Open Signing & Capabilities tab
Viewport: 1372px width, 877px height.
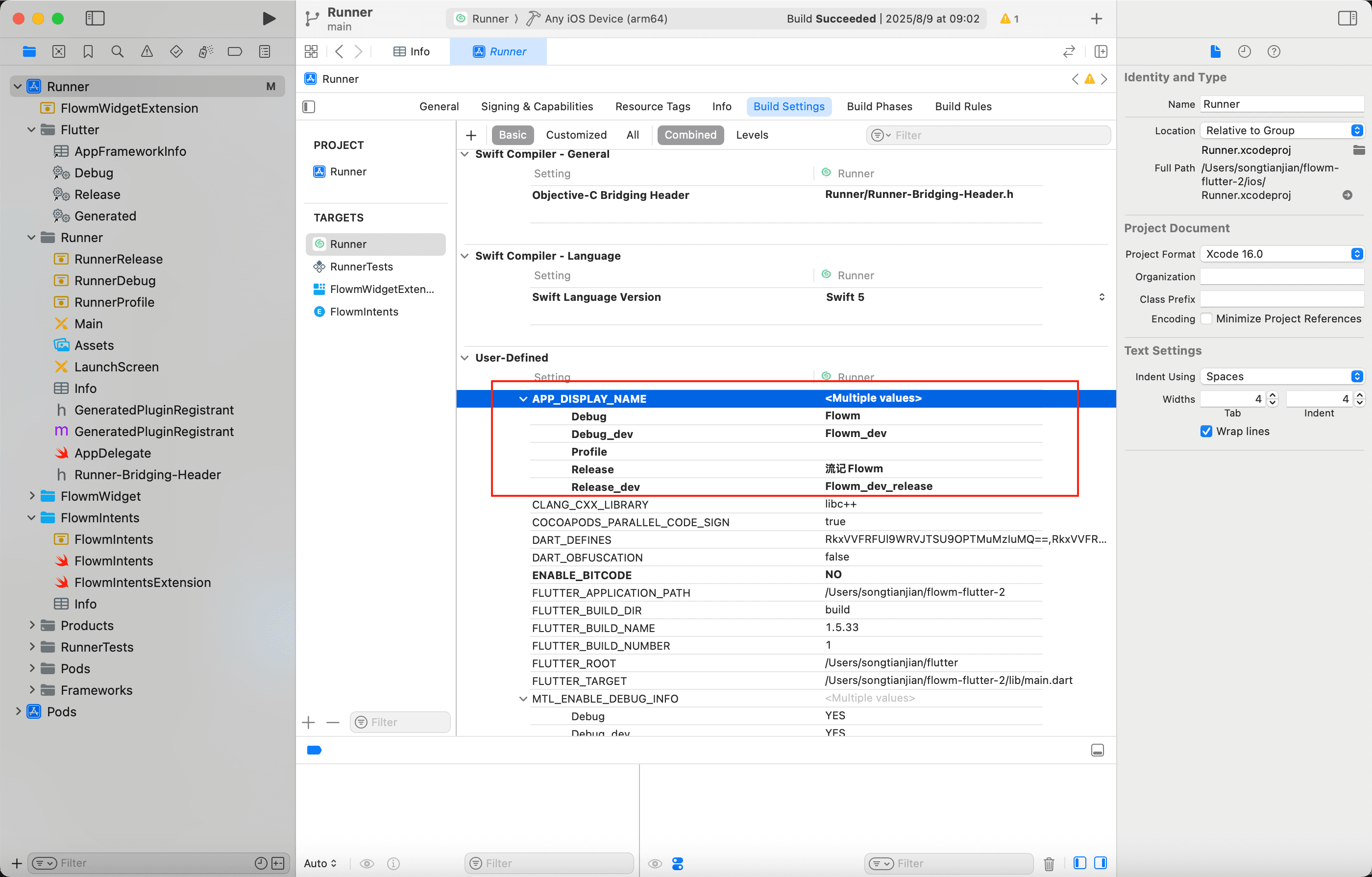coord(537,106)
